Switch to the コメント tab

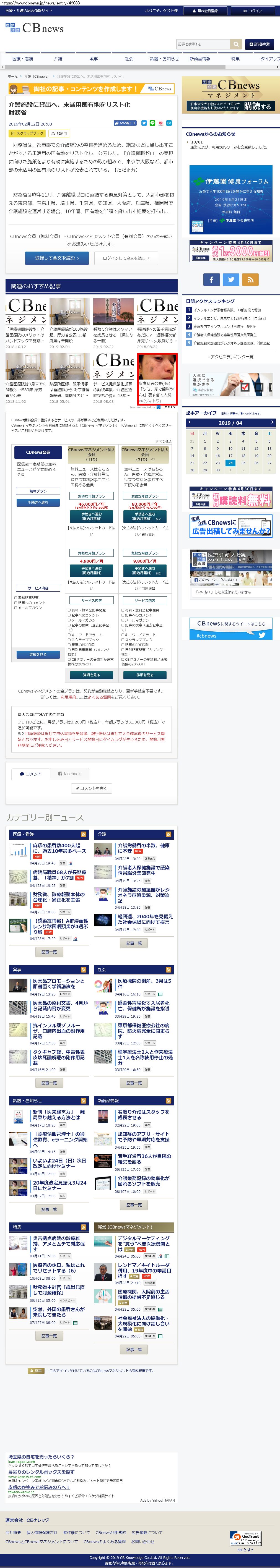click(30, 774)
